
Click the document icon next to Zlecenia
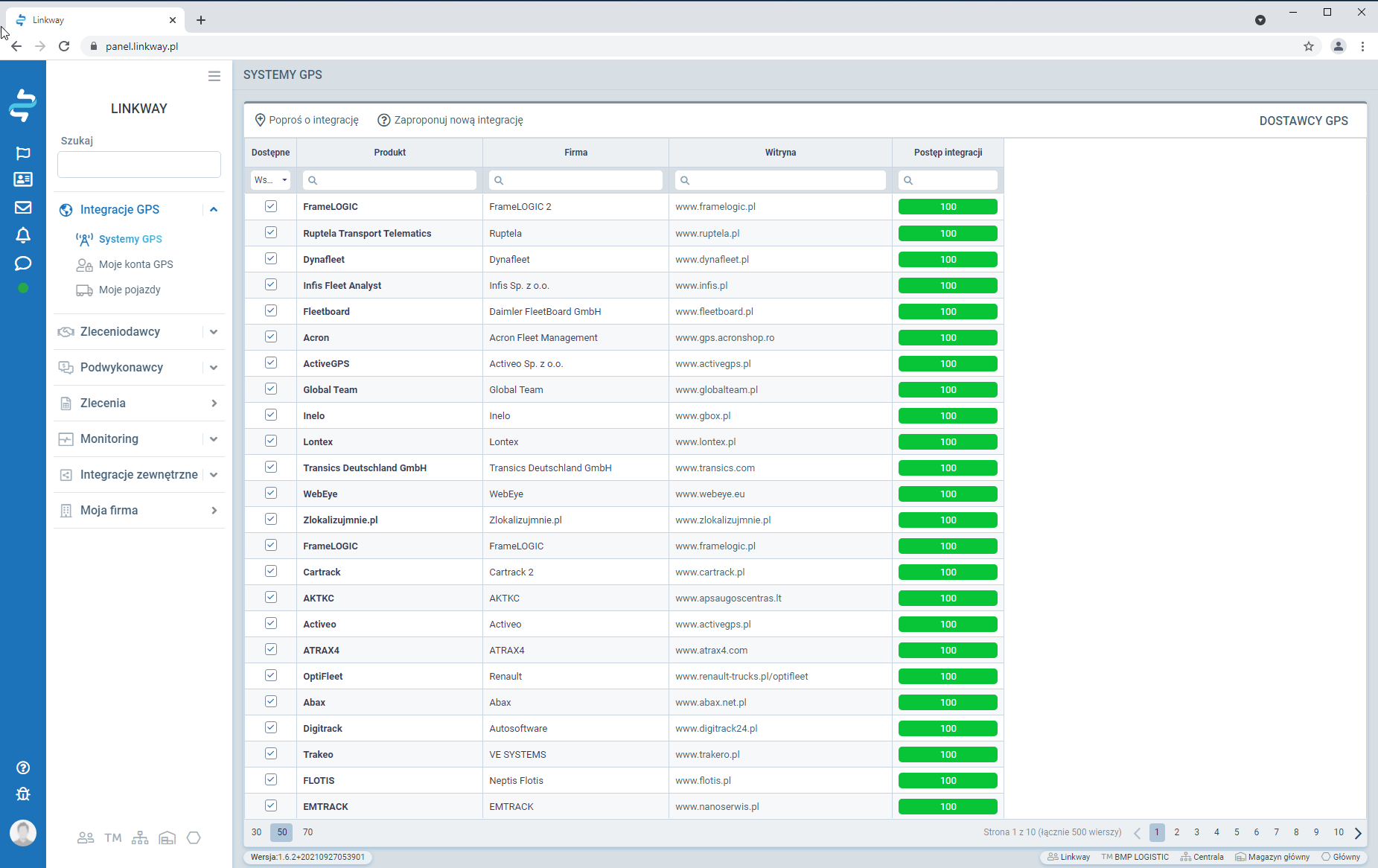66,403
